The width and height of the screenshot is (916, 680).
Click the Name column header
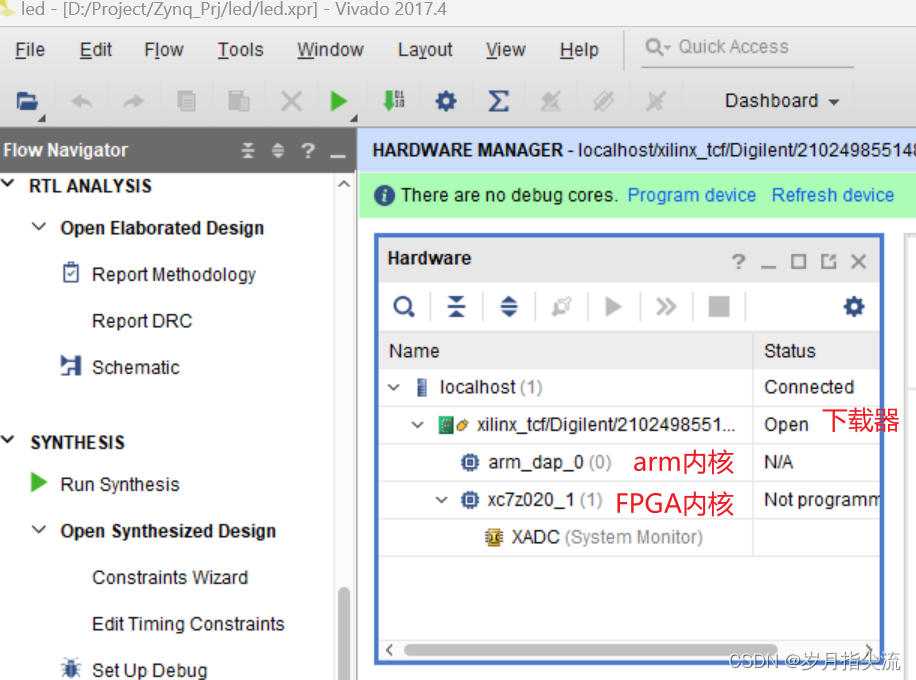565,351
